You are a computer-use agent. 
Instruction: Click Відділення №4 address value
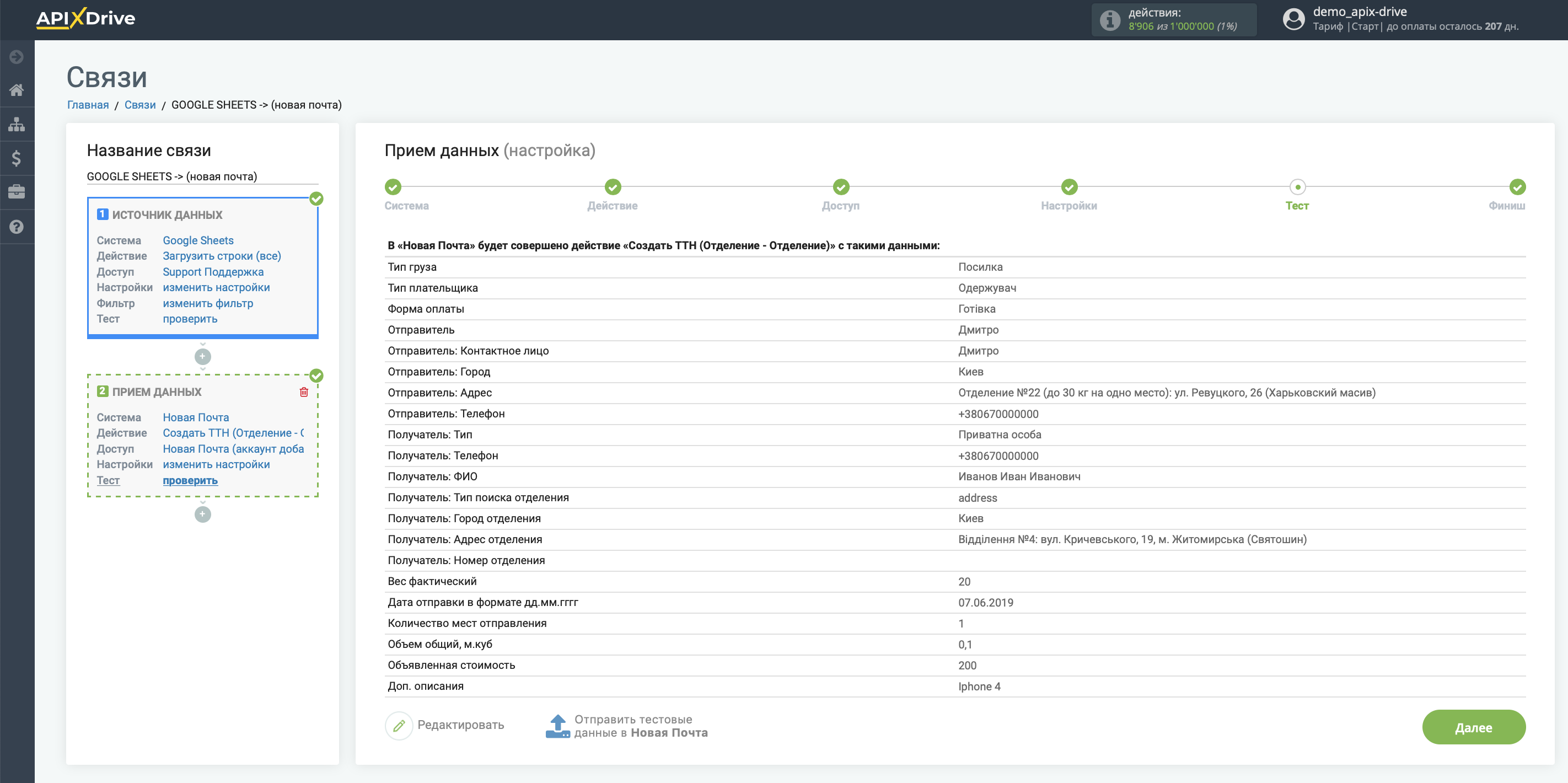(x=1132, y=539)
